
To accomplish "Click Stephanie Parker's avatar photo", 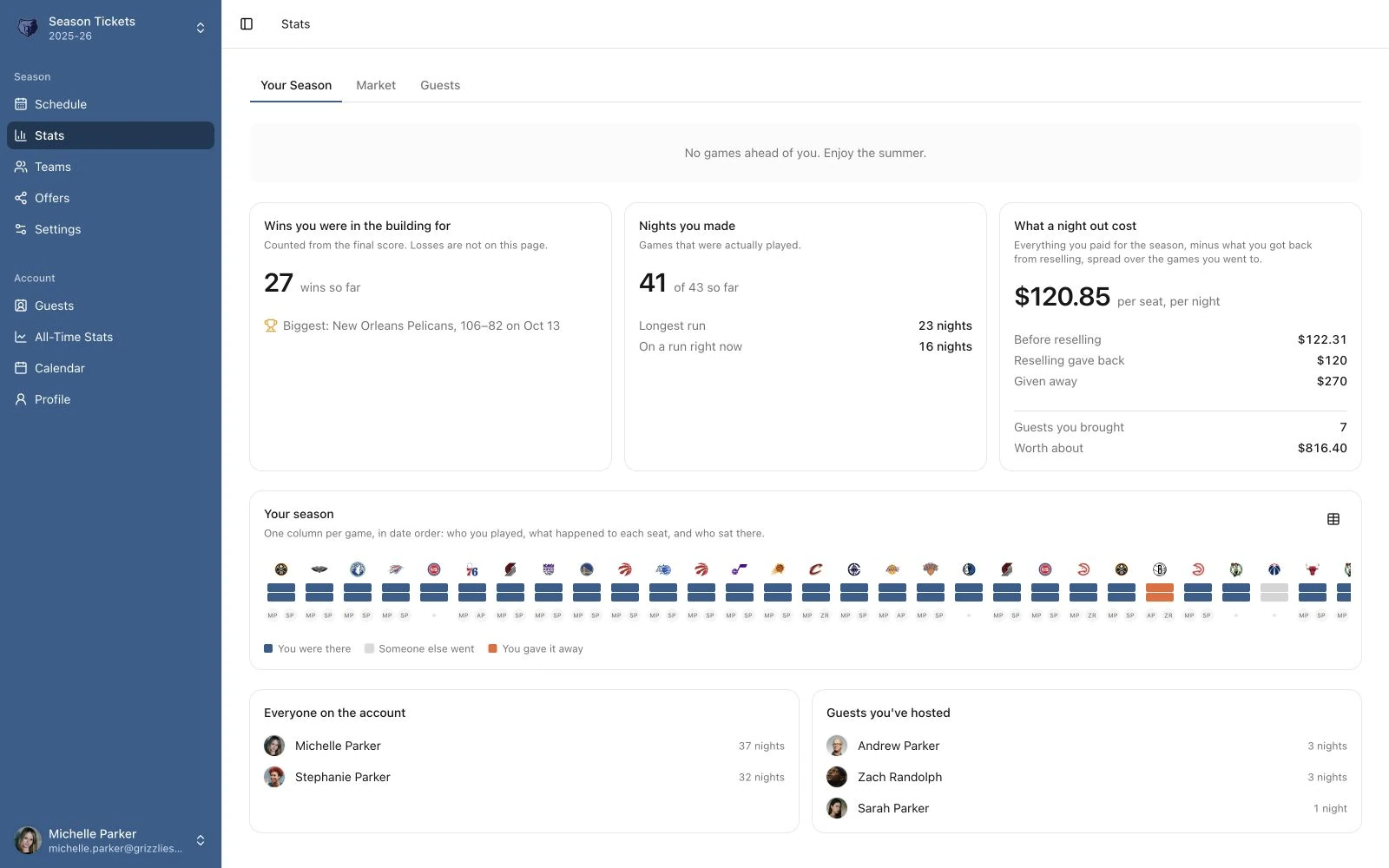I will (x=274, y=777).
